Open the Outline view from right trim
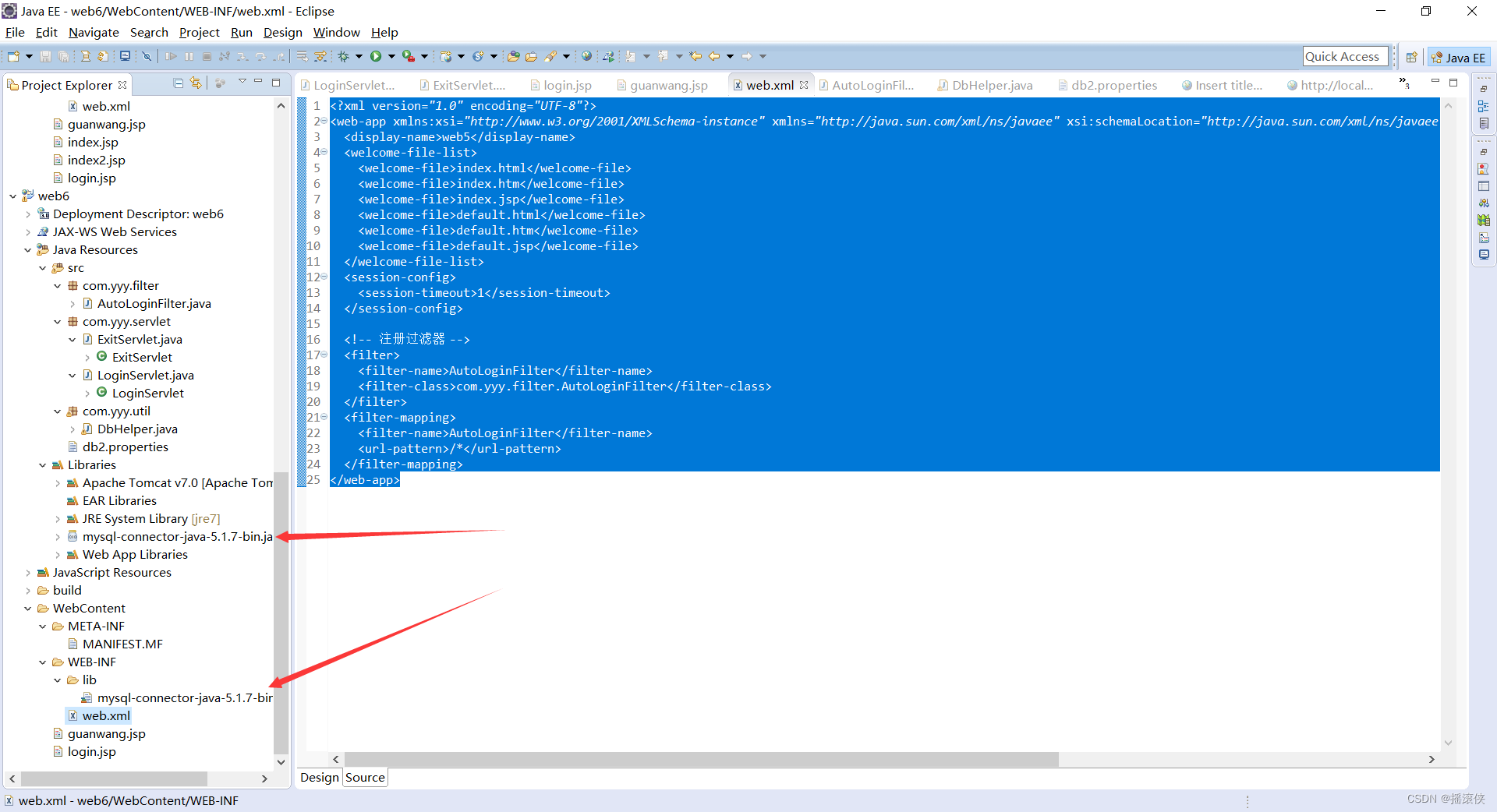 [1483, 106]
